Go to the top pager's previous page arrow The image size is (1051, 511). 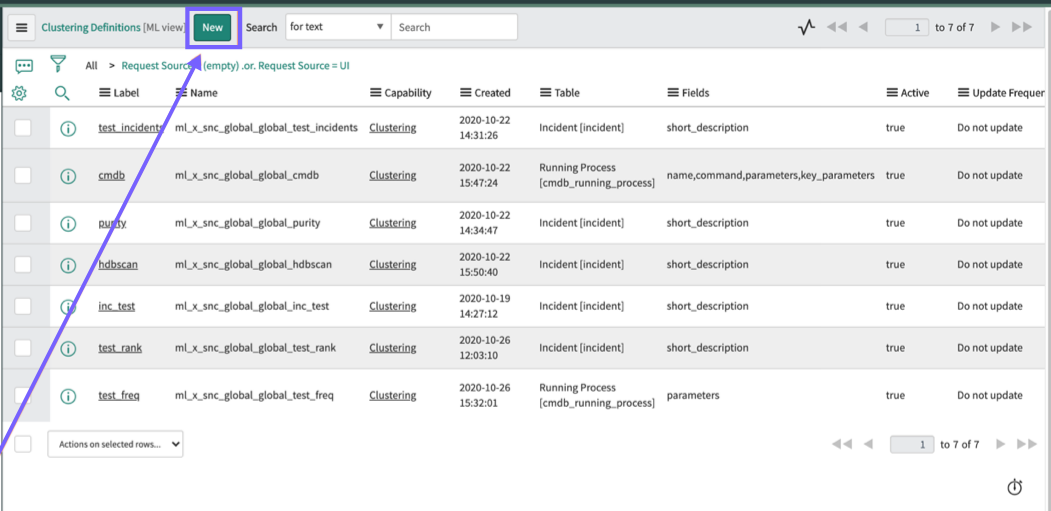click(863, 27)
